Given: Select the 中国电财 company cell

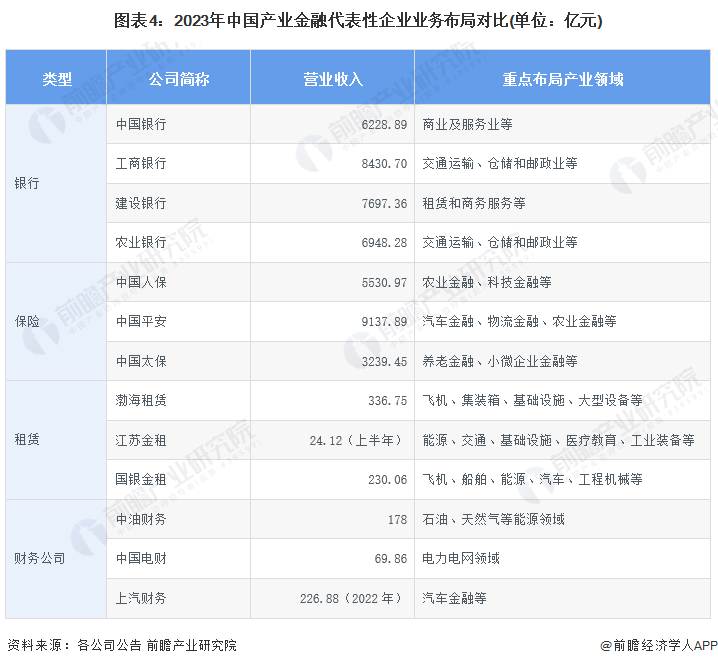Looking at the screenshot, I should point(179,559).
